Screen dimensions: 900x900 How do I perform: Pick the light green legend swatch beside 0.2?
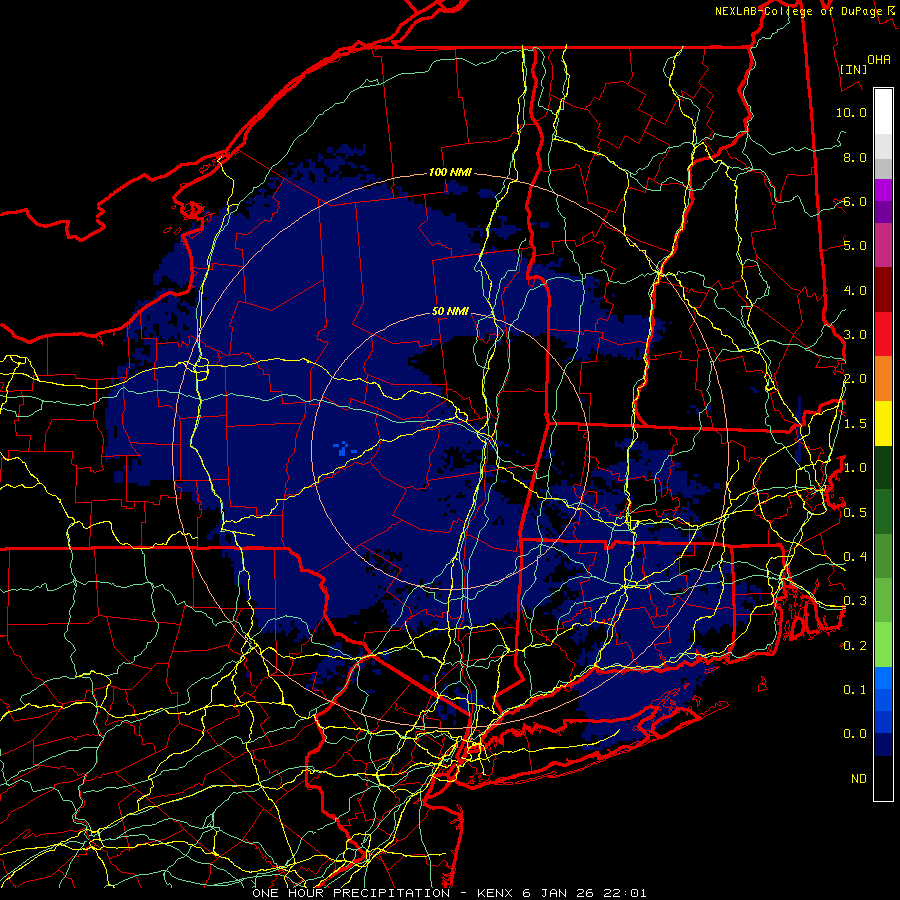[883, 645]
